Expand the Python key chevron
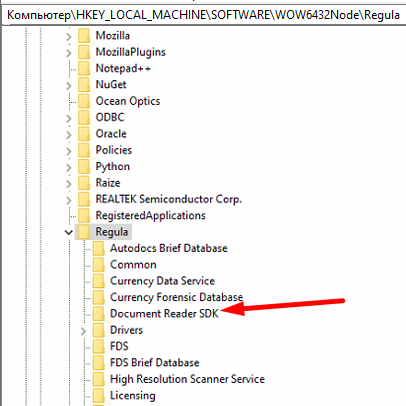Image resolution: width=406 pixels, height=406 pixels. click(x=69, y=167)
